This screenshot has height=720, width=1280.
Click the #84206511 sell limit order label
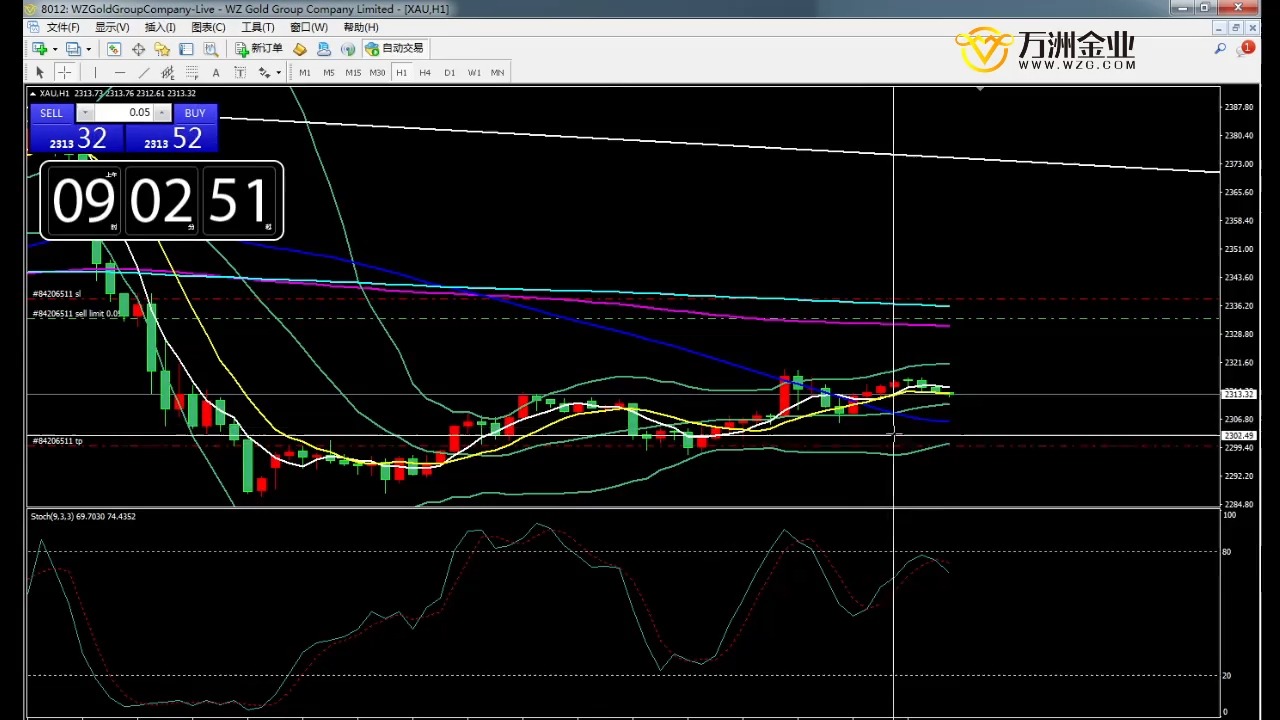[77, 313]
